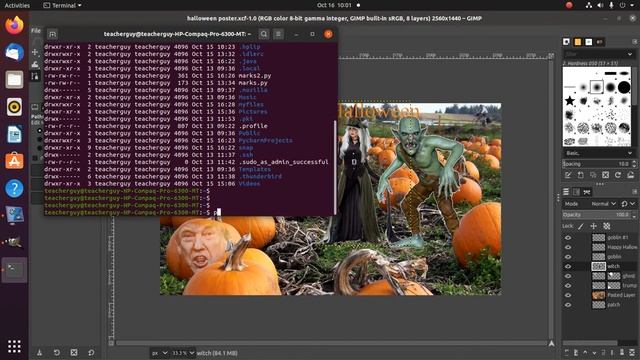Open Rhythmbox from the dock

pyautogui.click(x=14, y=107)
